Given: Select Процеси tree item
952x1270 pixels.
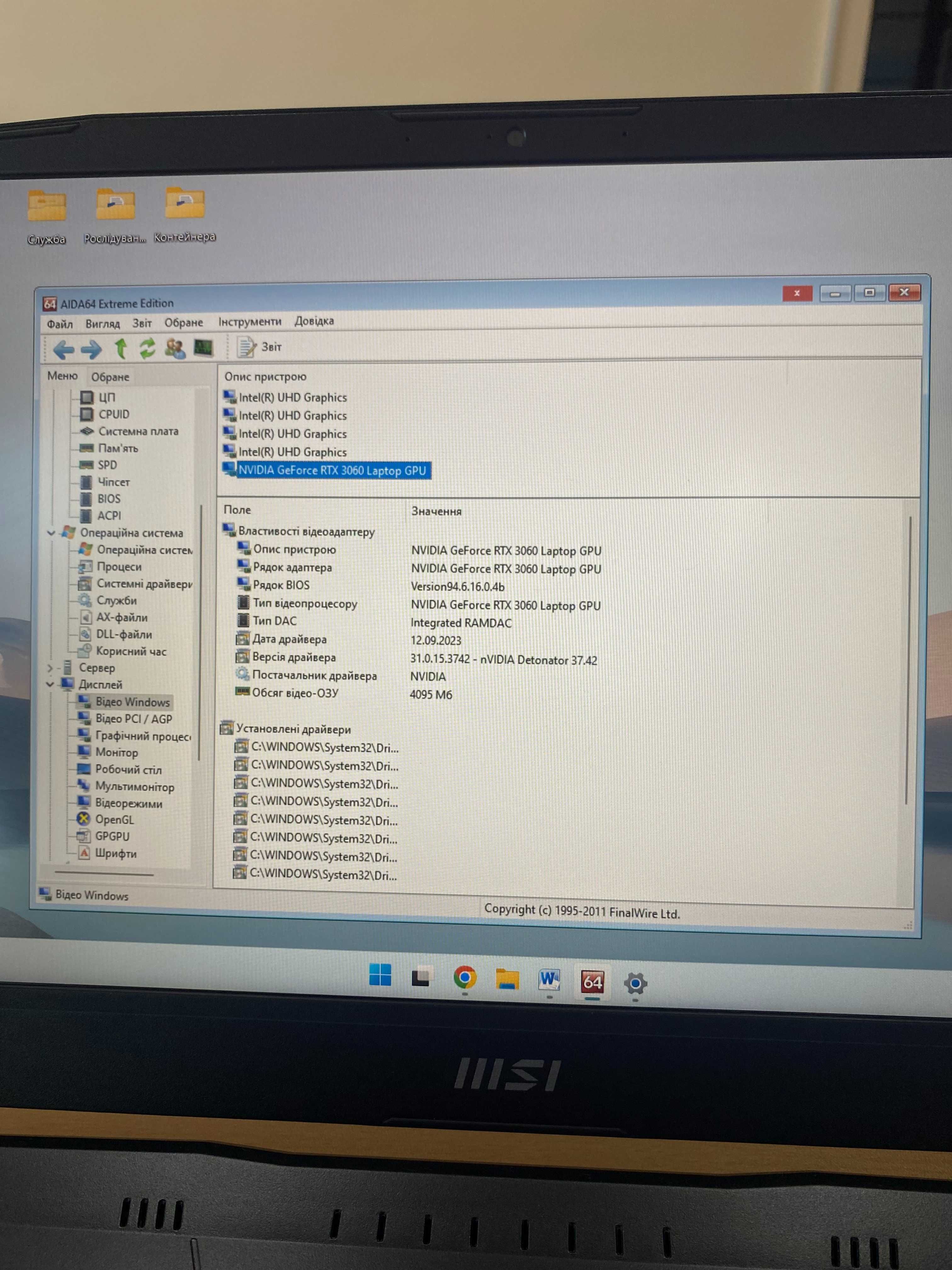Looking at the screenshot, I should point(110,567).
